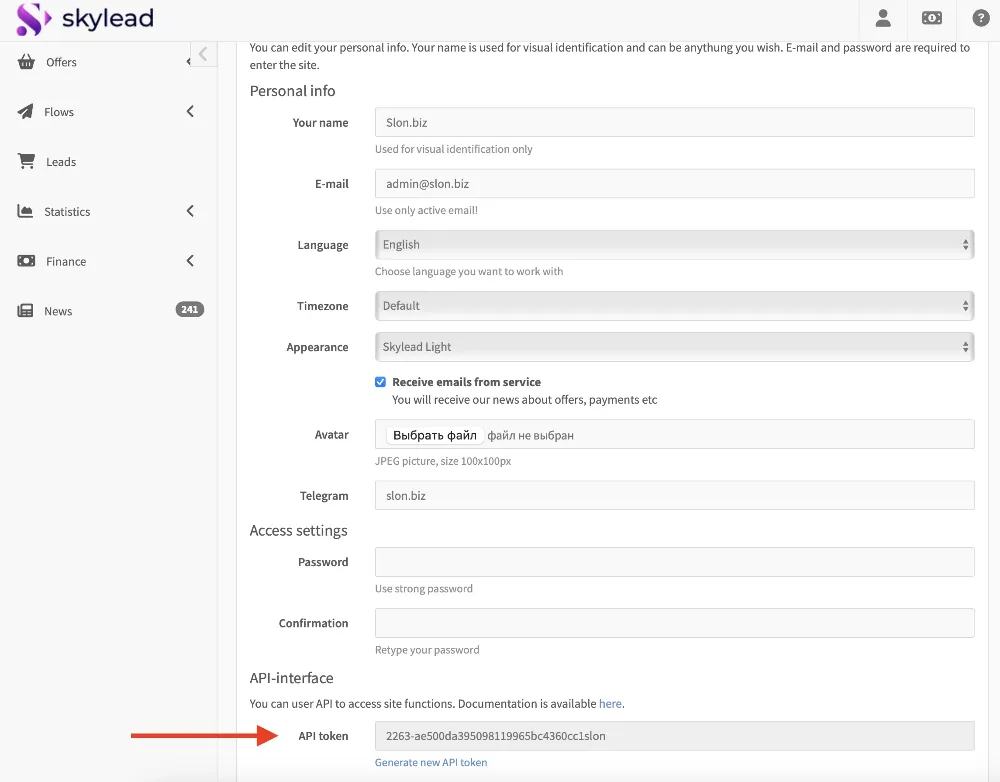Image resolution: width=1000 pixels, height=782 pixels.
Task: Click the 'API-interface' heading
Action: pyautogui.click(x=291, y=678)
